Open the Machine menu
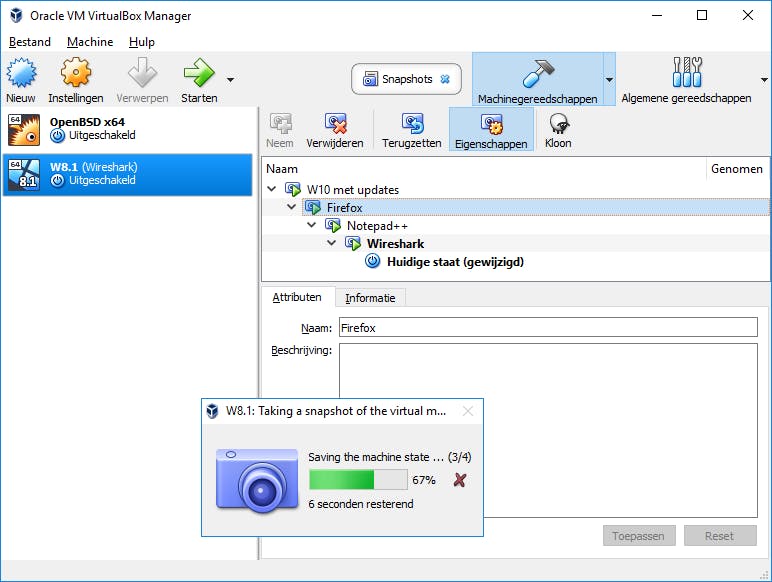 (x=90, y=42)
